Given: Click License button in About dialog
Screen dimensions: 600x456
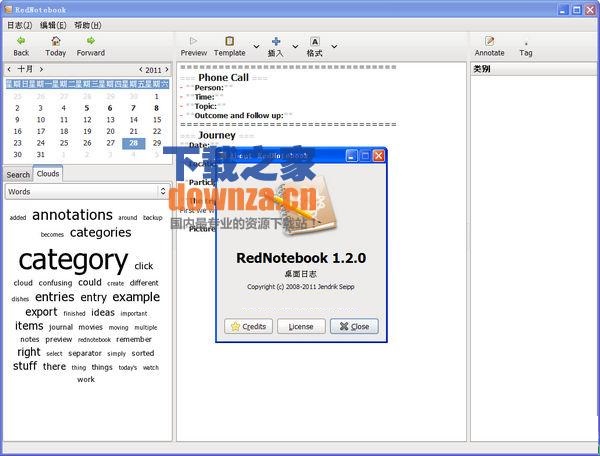Looking at the screenshot, I should tap(301, 326).
